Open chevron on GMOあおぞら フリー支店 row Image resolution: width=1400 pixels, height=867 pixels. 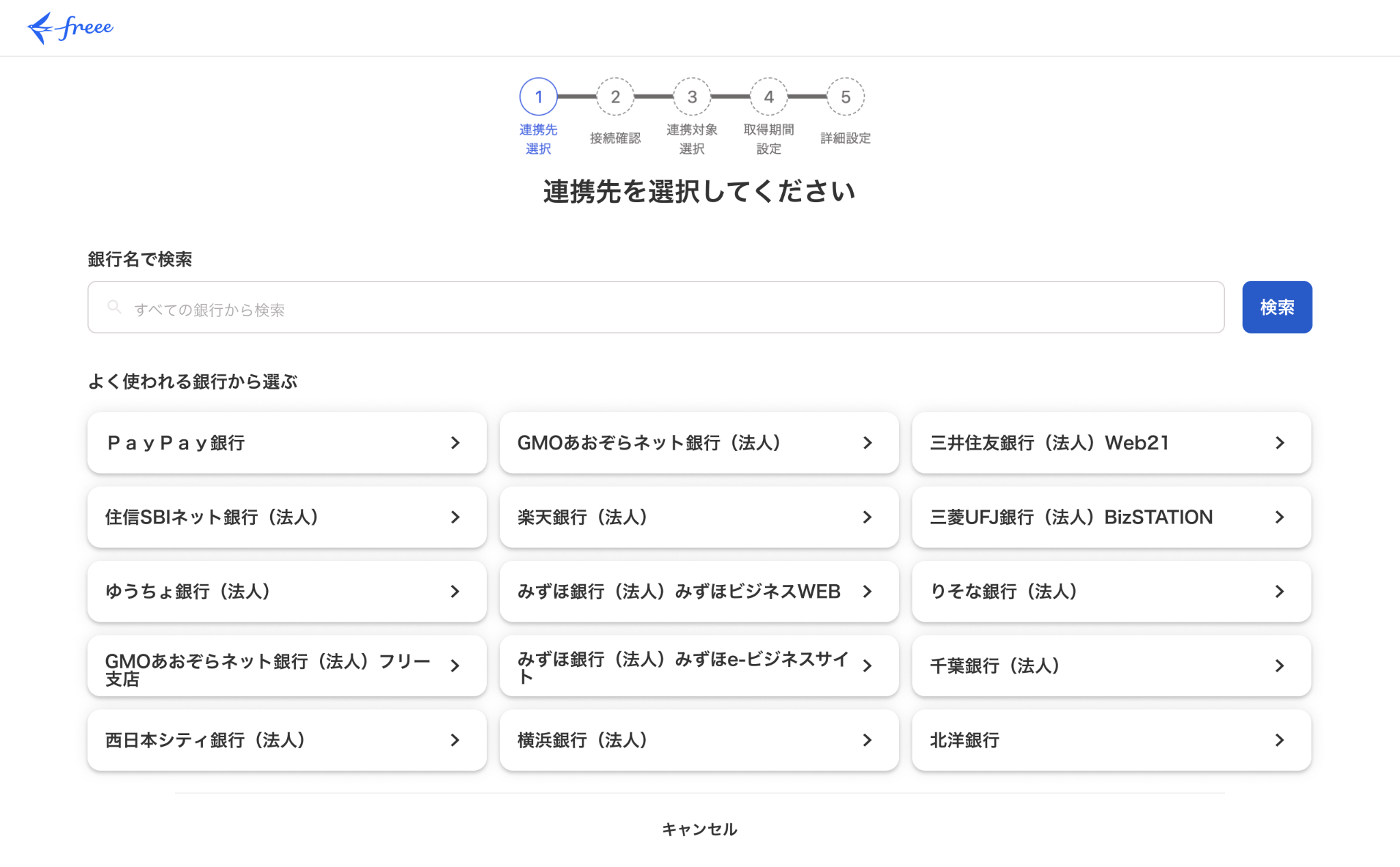tap(455, 666)
